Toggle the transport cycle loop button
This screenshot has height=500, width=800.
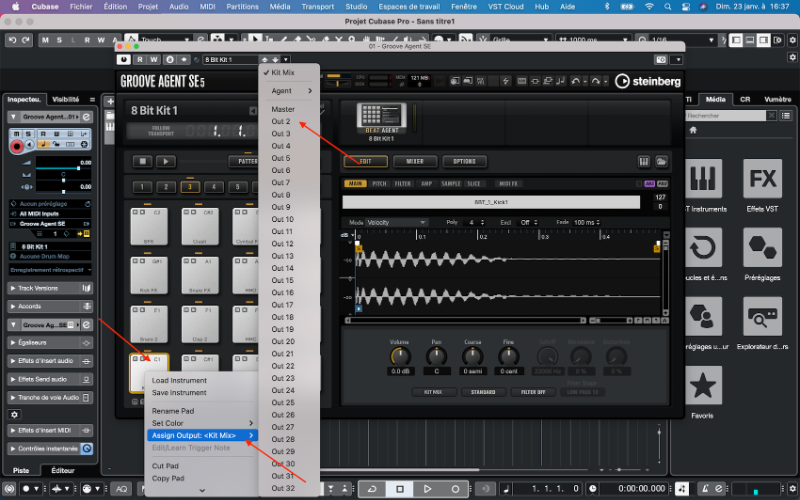[x=372, y=489]
